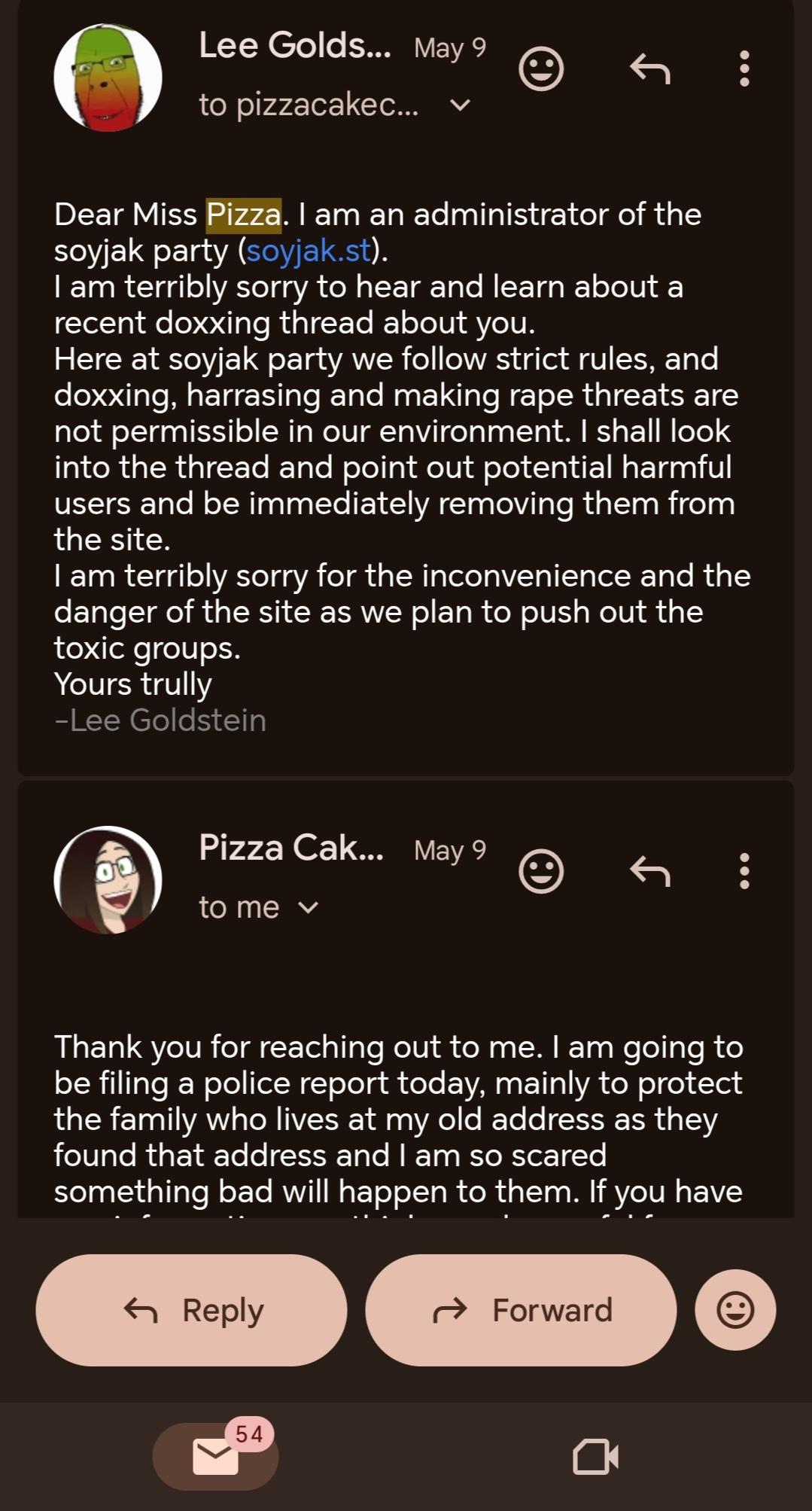Add emoji reaction to Pizza Cake's email
Image resolution: width=812 pixels, height=1511 pixels.
[x=541, y=871]
